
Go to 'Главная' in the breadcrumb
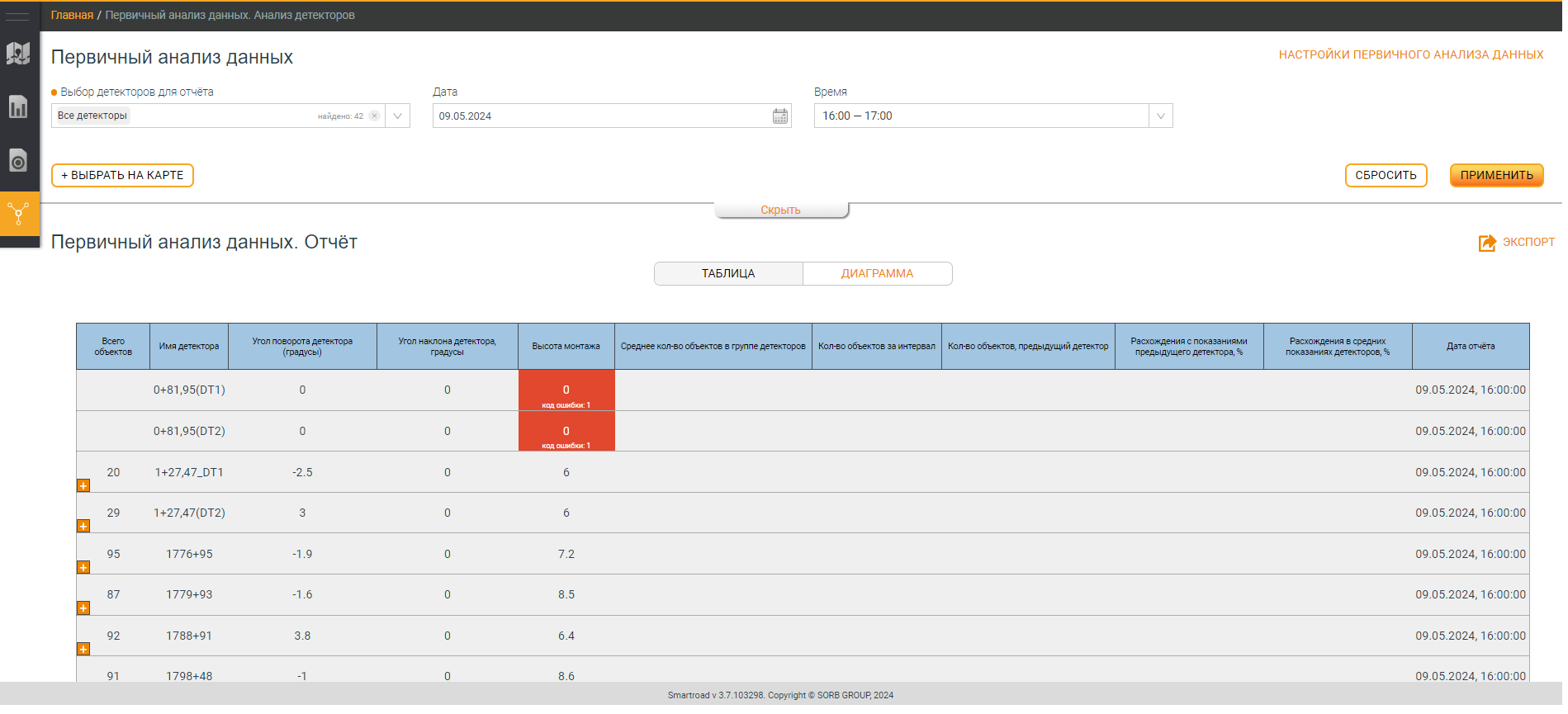tap(72, 16)
